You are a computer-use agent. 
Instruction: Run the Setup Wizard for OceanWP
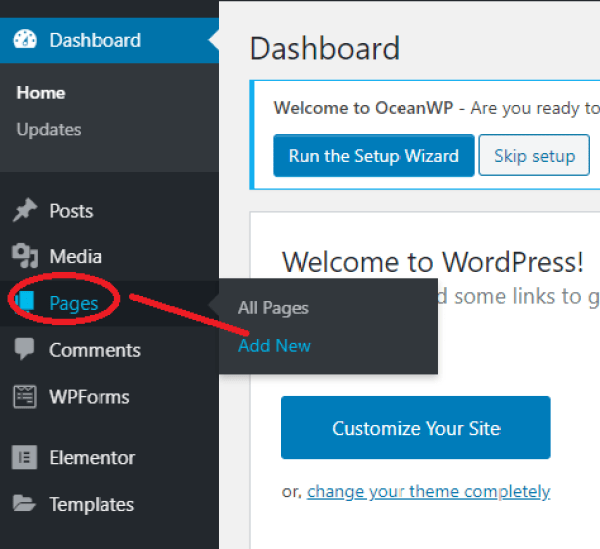[374, 156]
